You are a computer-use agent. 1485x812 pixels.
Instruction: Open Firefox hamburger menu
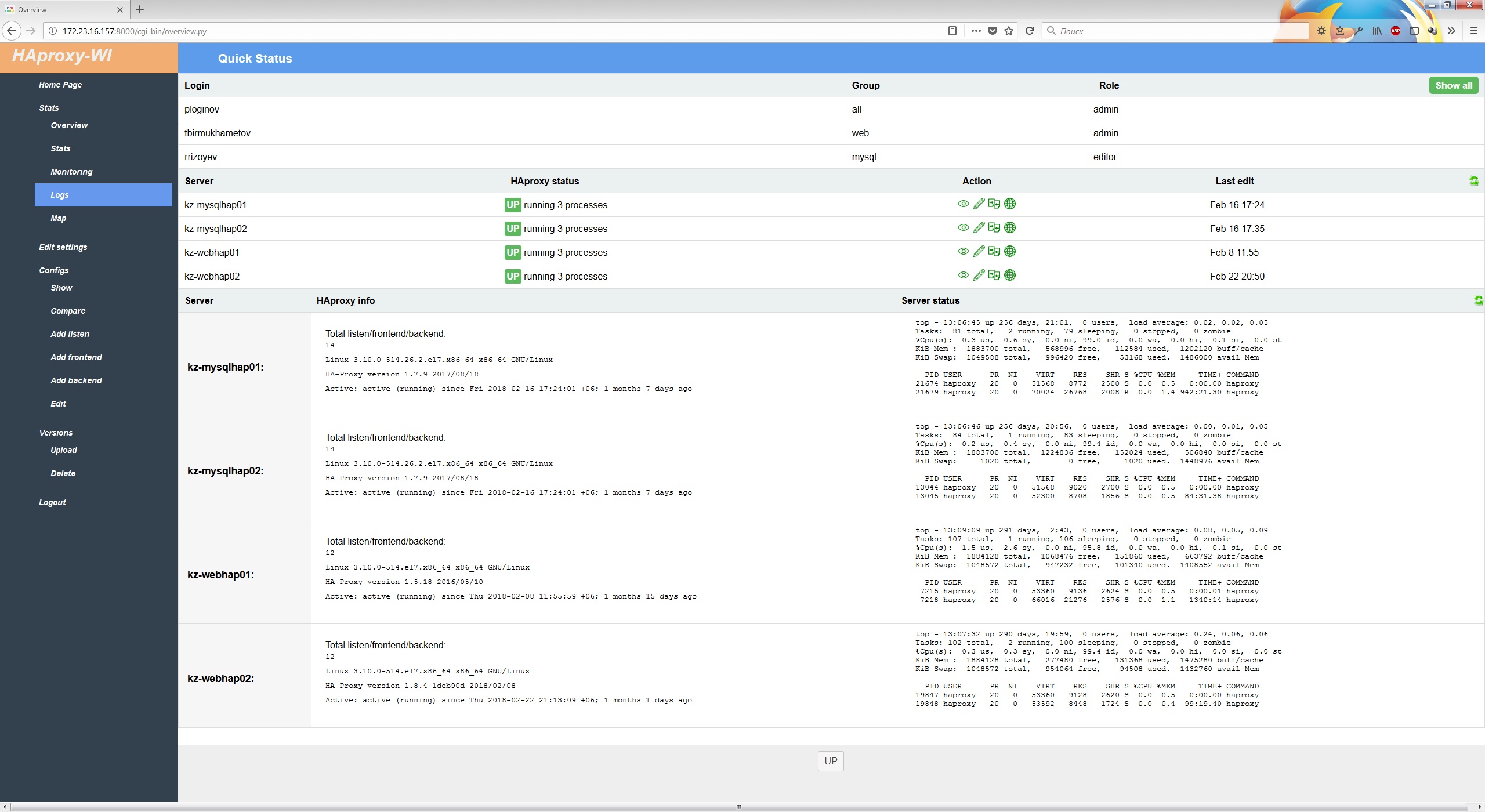(1473, 31)
